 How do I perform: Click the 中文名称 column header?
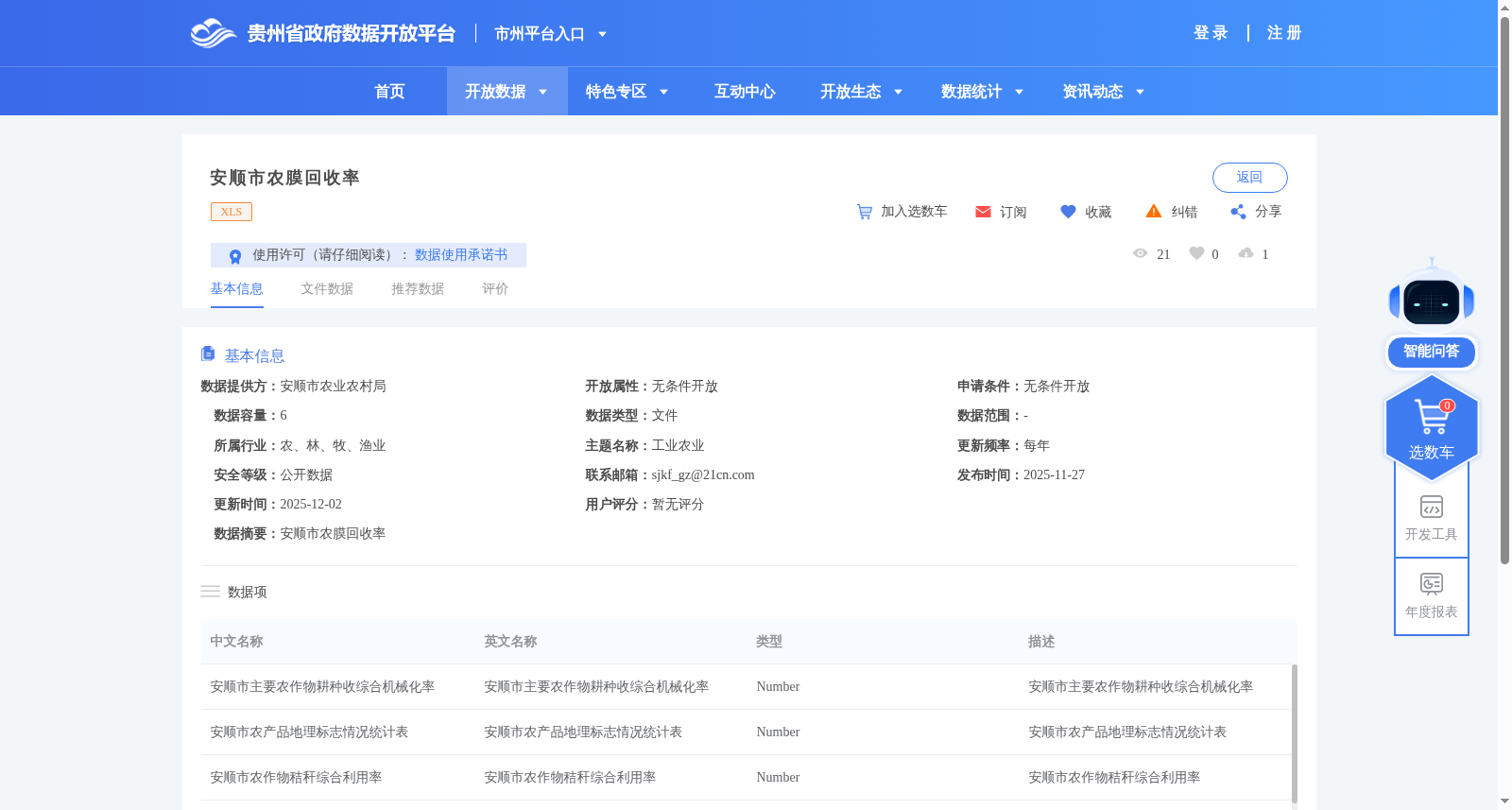point(236,642)
